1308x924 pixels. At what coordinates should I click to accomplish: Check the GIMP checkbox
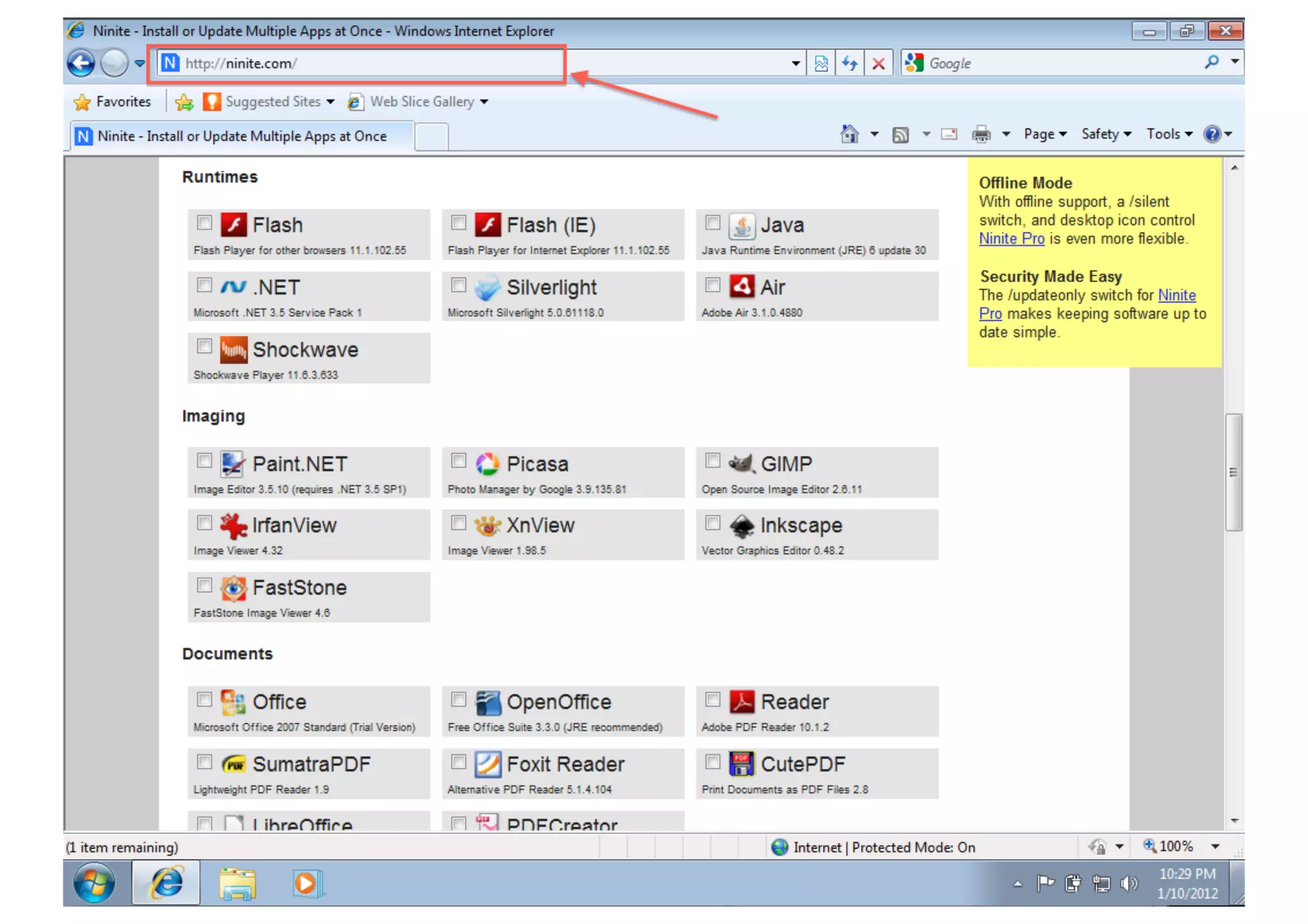pos(713,460)
